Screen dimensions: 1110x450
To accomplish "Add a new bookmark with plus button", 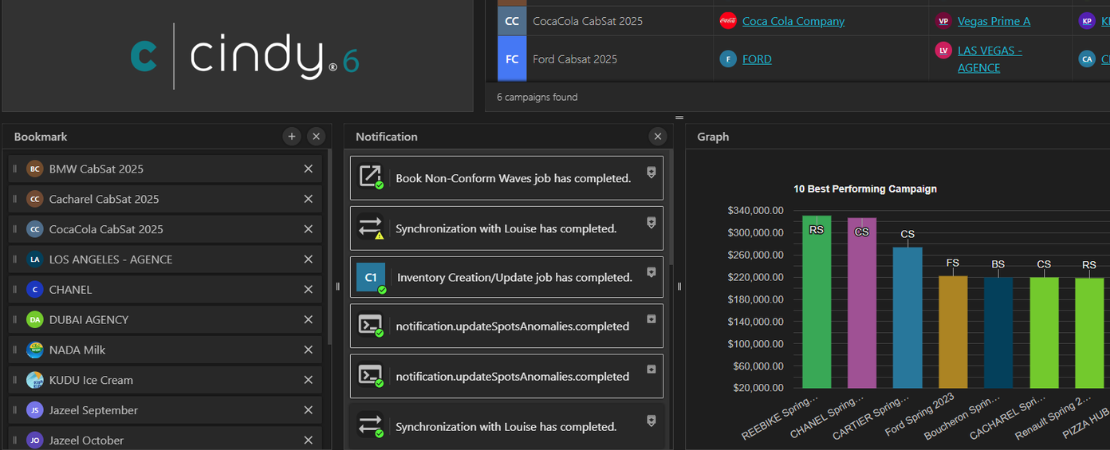I will [x=291, y=137].
